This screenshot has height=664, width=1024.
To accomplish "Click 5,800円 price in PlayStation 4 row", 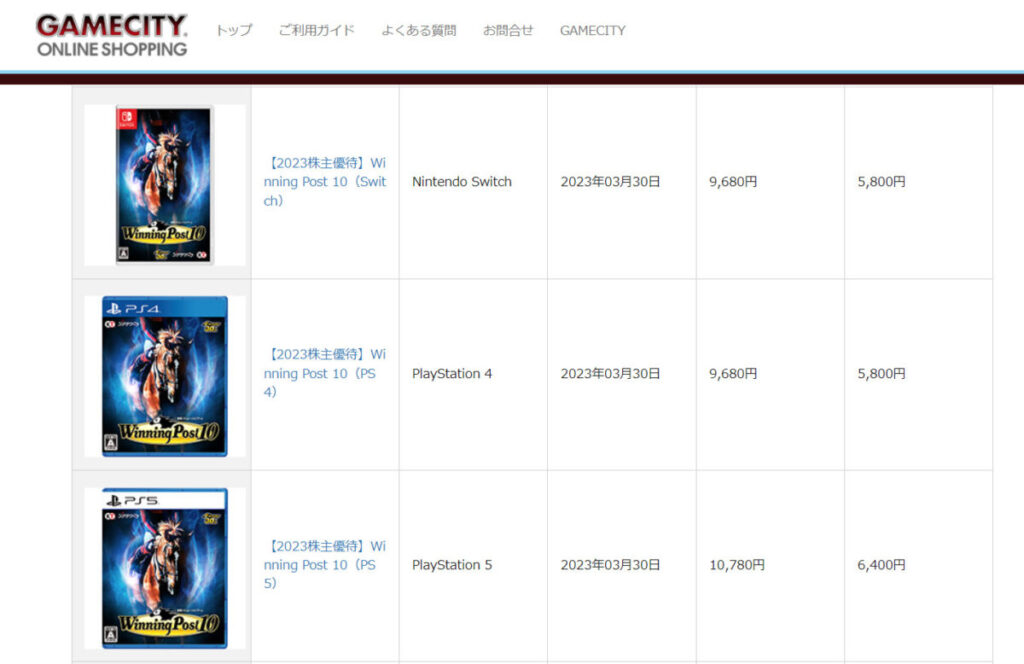I will coord(881,373).
